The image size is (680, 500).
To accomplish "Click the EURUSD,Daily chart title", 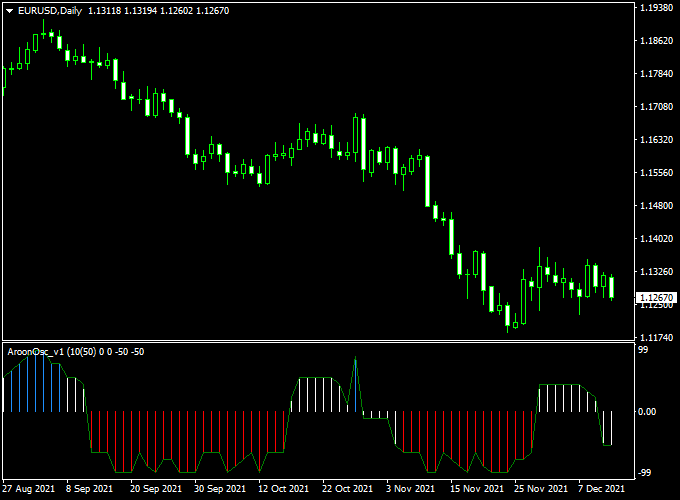I will coord(44,10).
